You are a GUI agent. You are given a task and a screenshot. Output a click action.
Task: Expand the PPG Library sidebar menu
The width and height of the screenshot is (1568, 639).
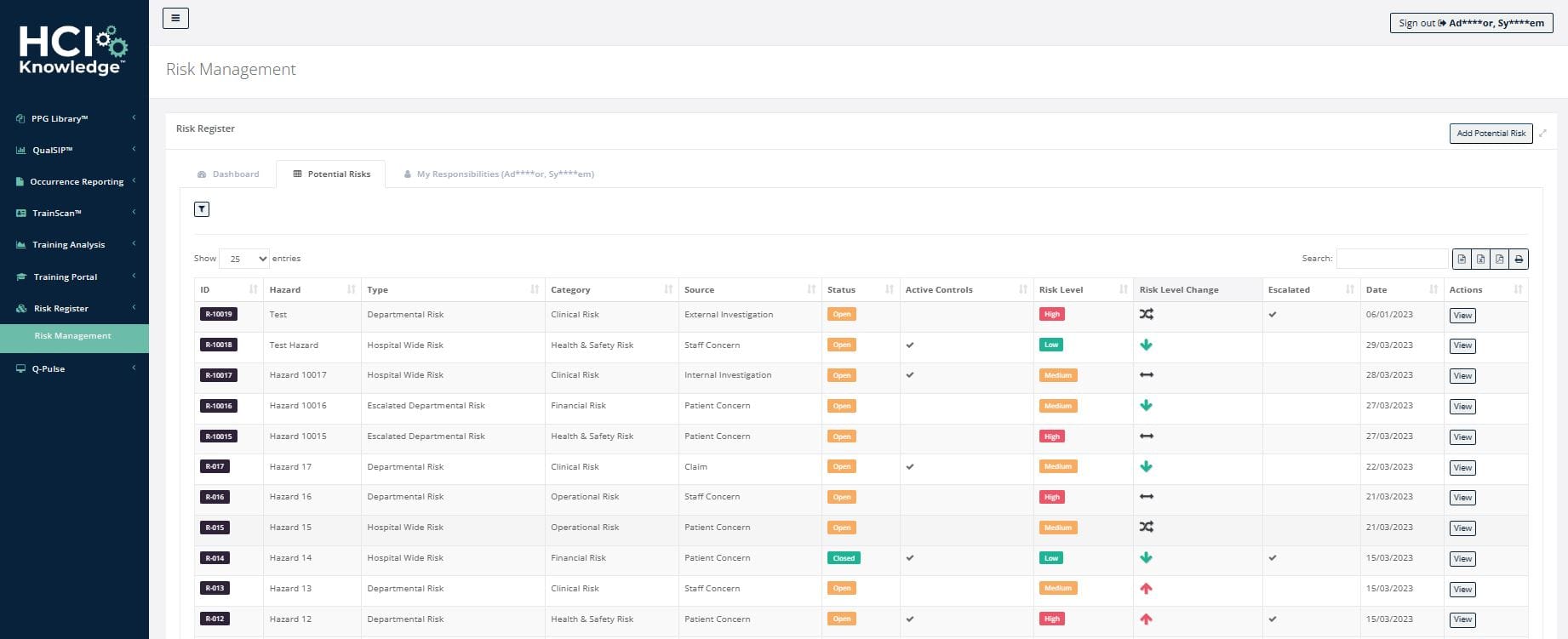tap(75, 119)
